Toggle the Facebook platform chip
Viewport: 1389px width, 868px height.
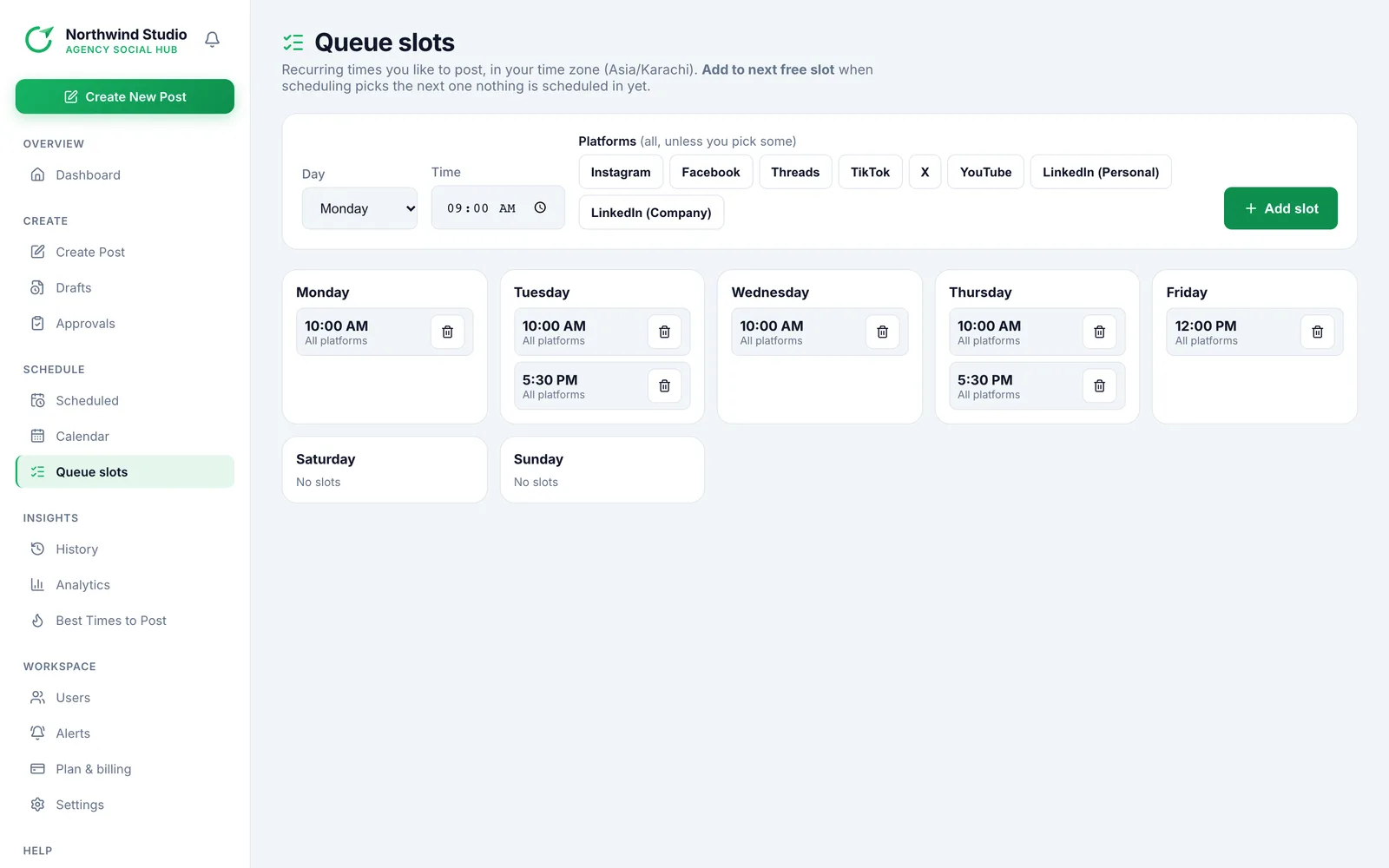711,172
